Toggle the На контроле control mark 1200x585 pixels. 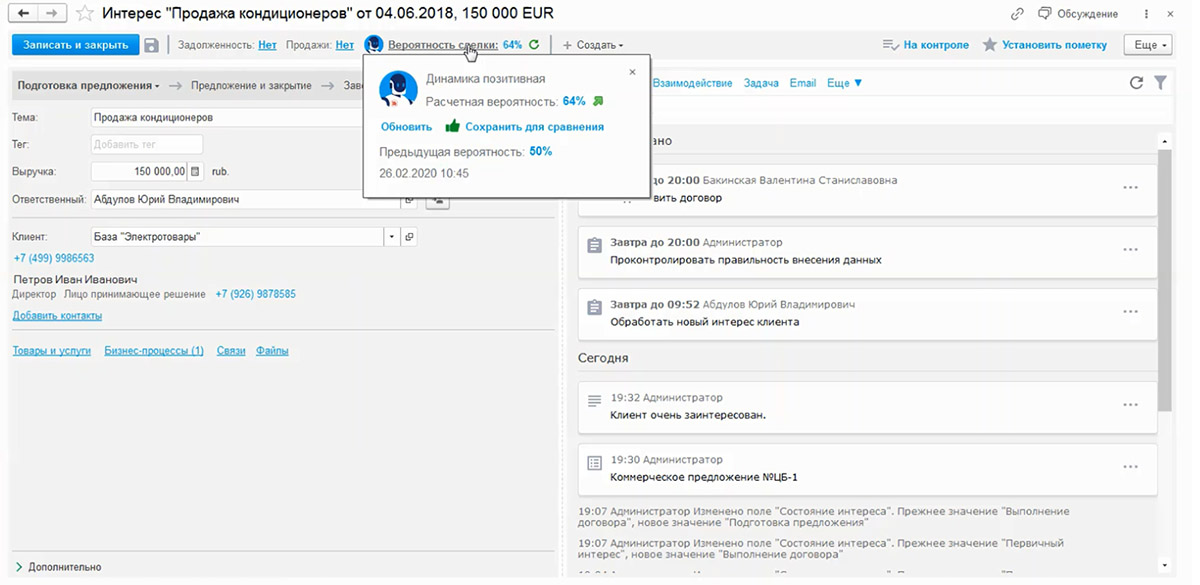pos(925,45)
